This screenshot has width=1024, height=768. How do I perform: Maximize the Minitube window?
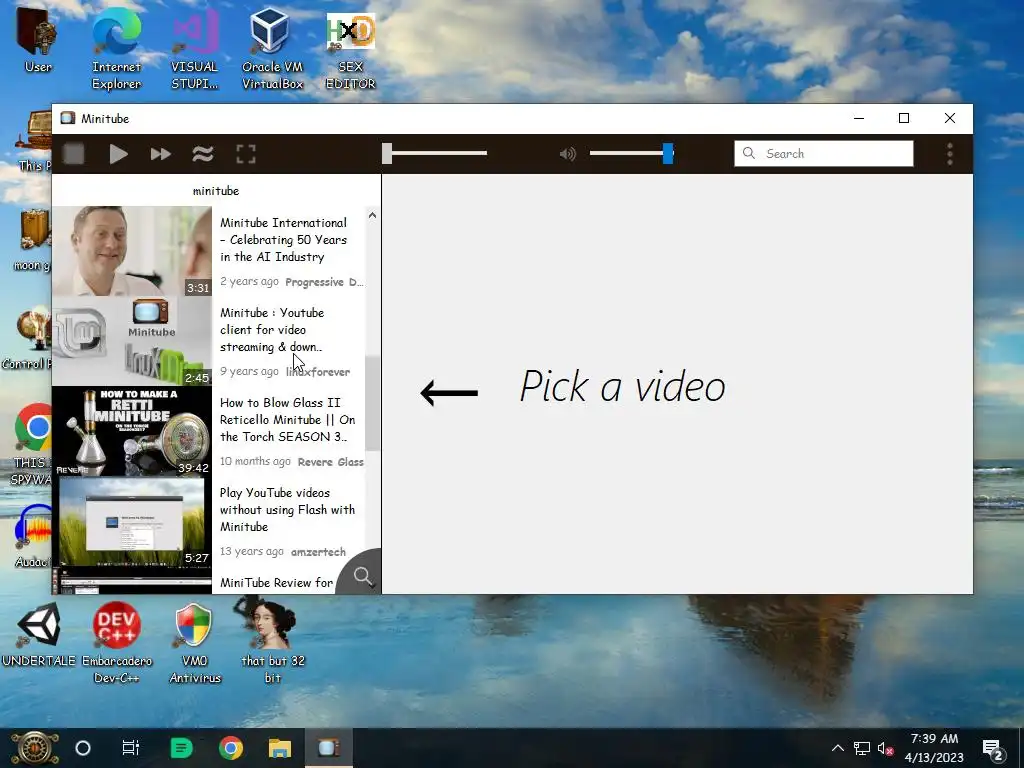click(904, 118)
